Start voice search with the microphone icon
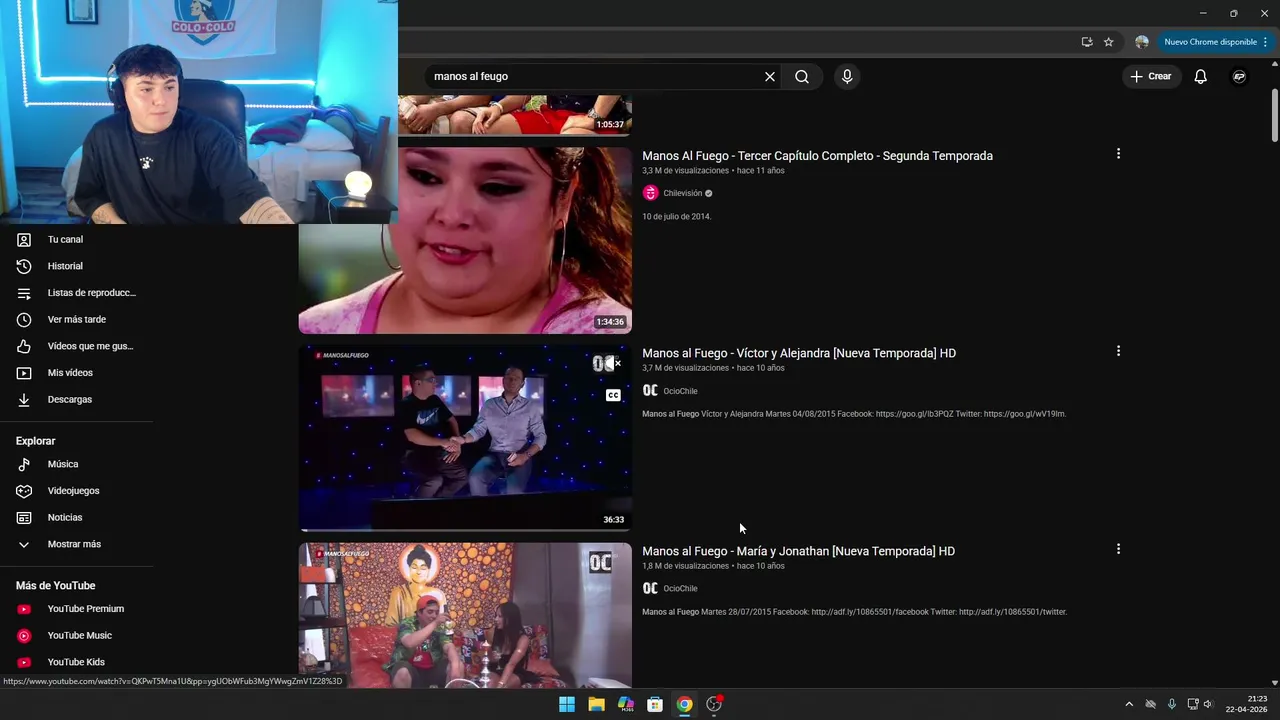1280x720 pixels. [x=847, y=76]
